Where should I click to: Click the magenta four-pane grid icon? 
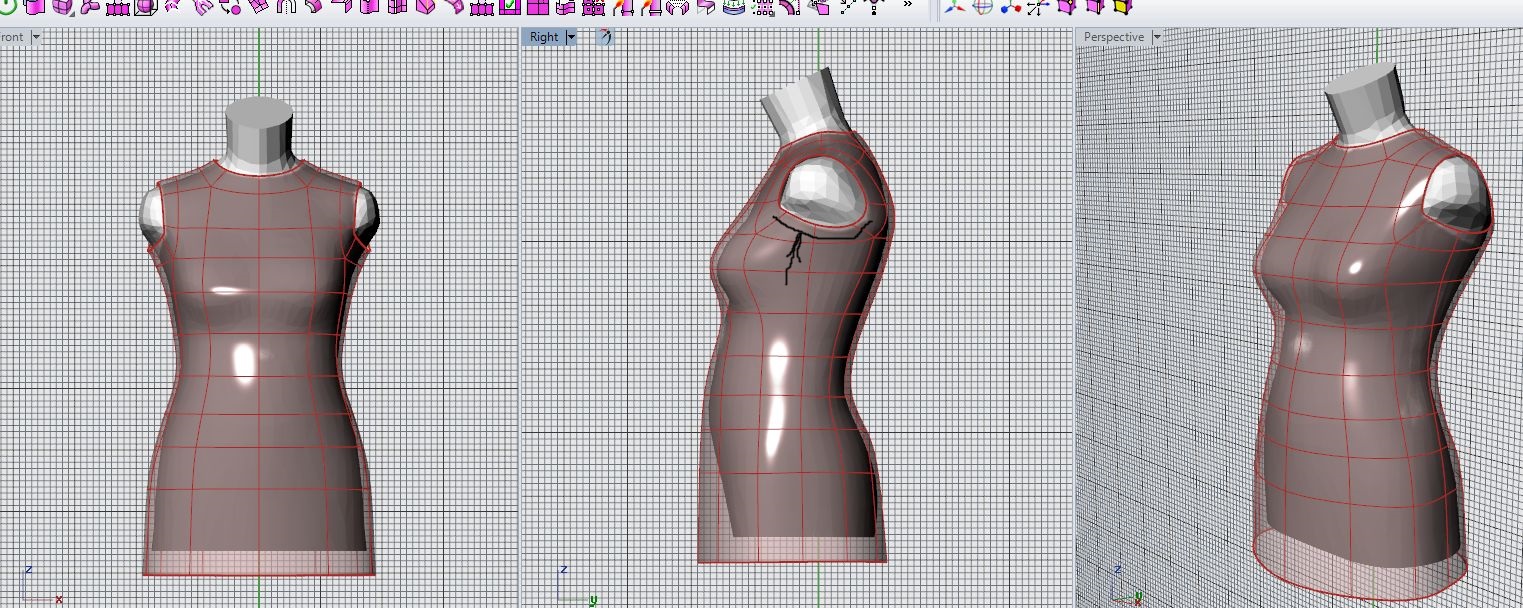537,7
